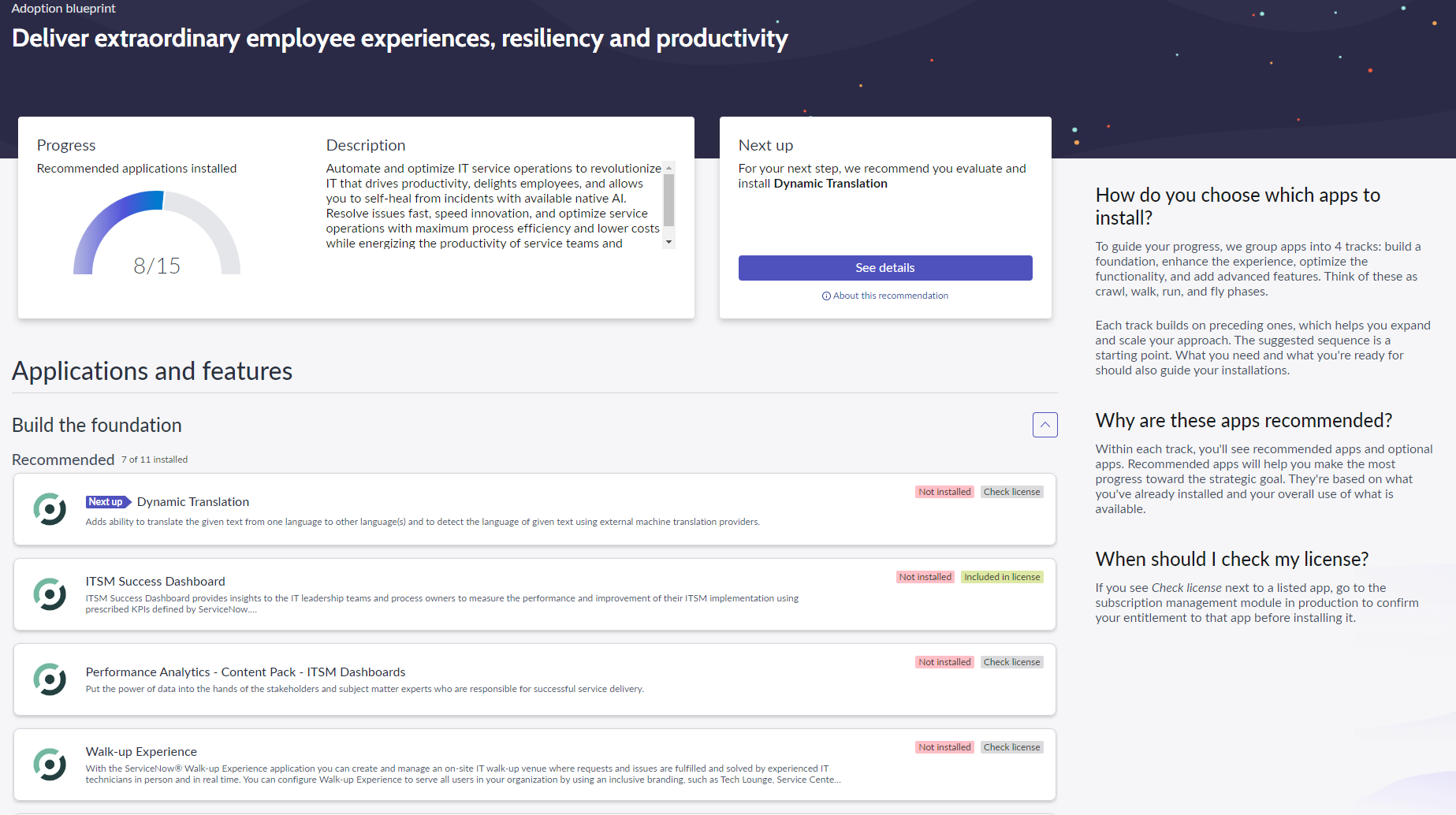Open the ITSM Success Dashboard title

click(155, 582)
